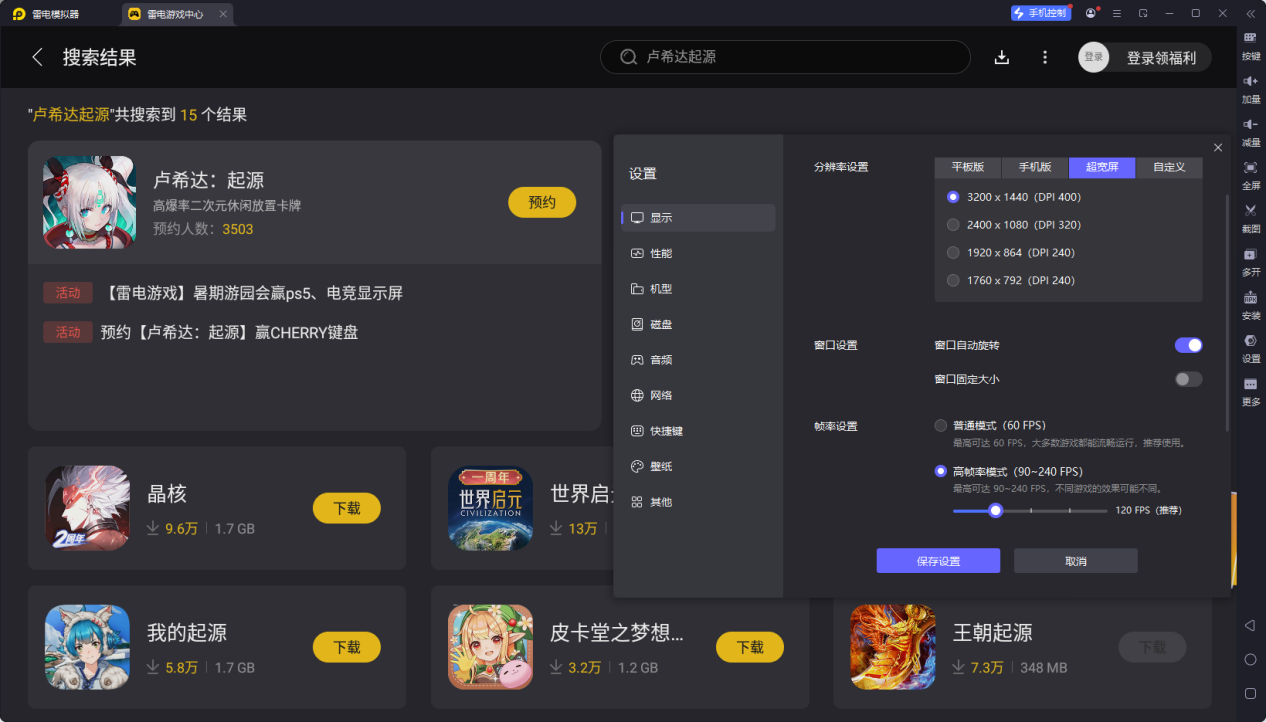Click 预约 for 卢希达：起源
Screen dimensions: 1266x722
click(542, 202)
